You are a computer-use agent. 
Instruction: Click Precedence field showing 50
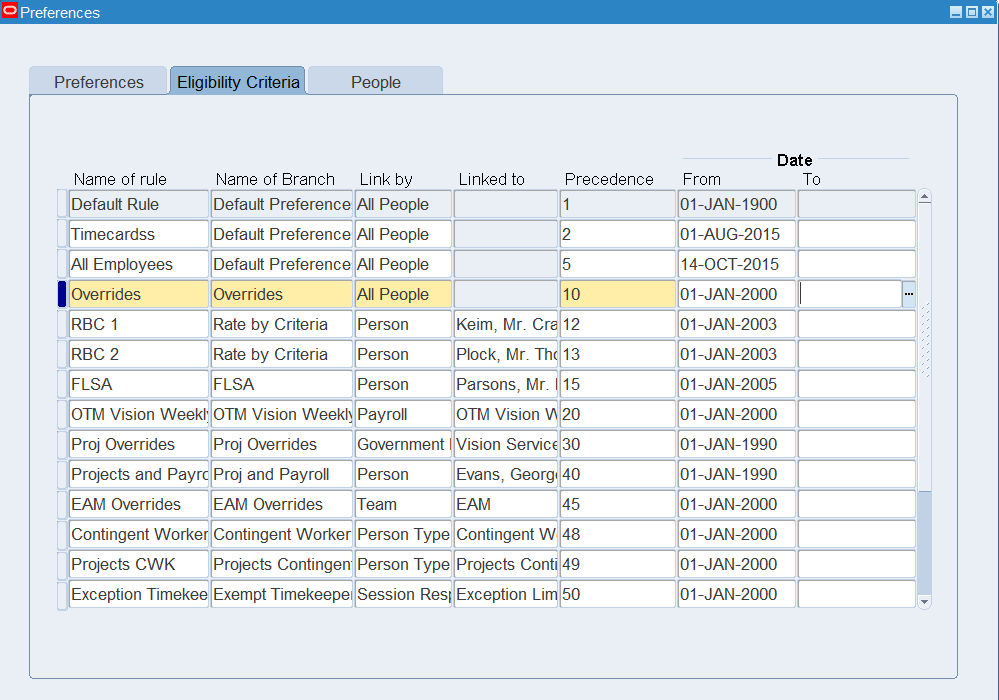[x=617, y=594]
